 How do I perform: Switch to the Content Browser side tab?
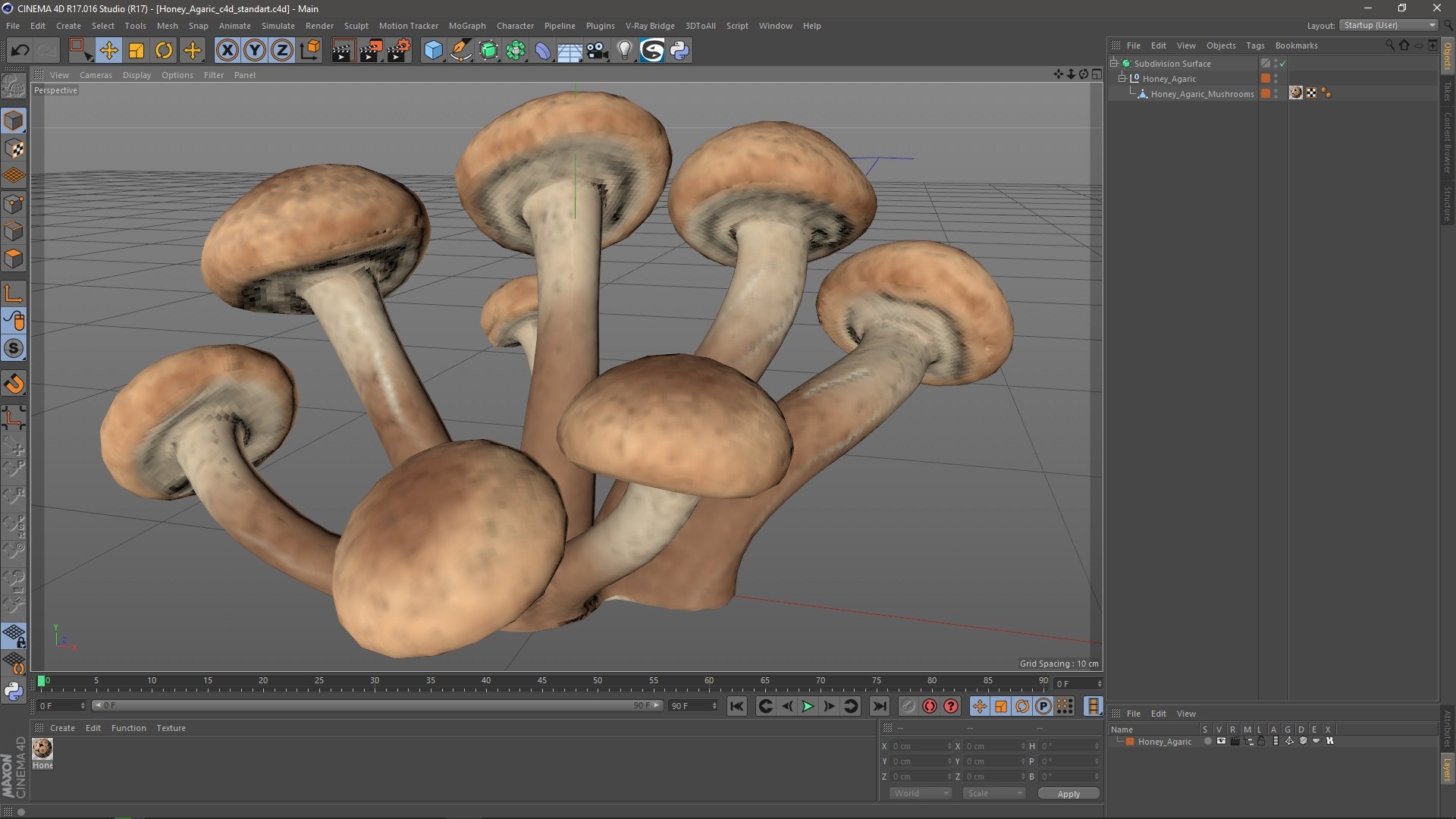coord(1448,143)
